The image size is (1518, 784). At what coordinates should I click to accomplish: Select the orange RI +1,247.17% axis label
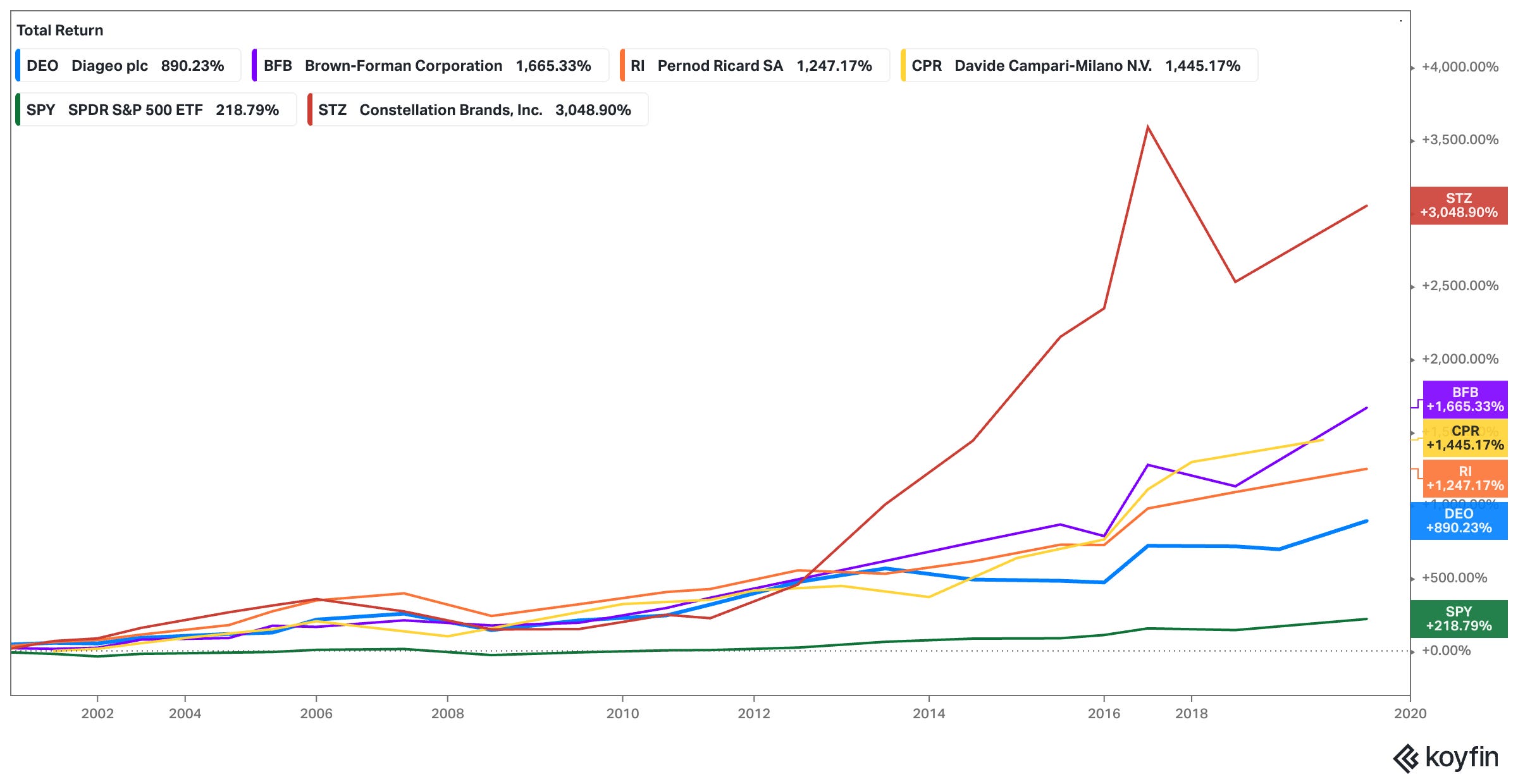(x=1465, y=479)
